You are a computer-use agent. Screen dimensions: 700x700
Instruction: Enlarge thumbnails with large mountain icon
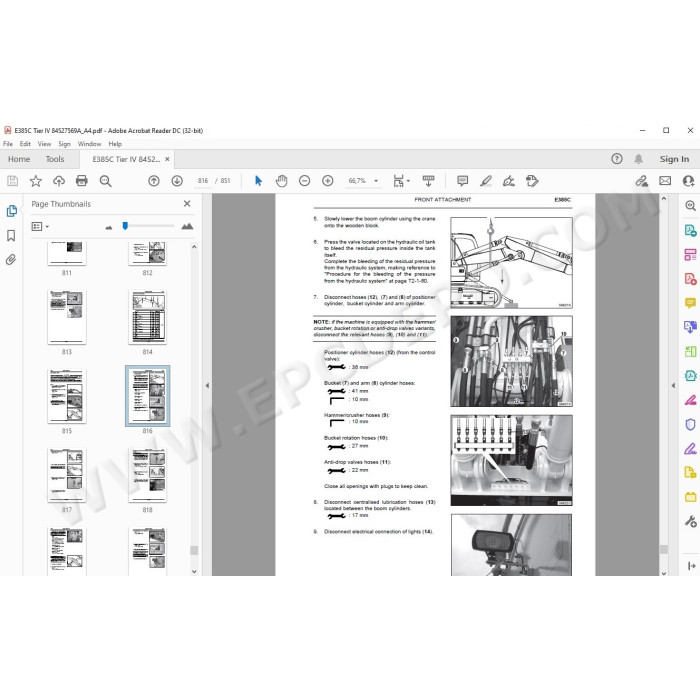[x=188, y=226]
